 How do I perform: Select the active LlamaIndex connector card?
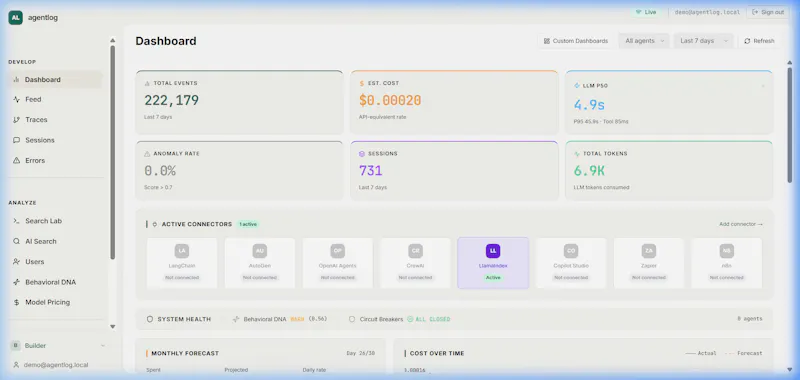(x=493, y=263)
